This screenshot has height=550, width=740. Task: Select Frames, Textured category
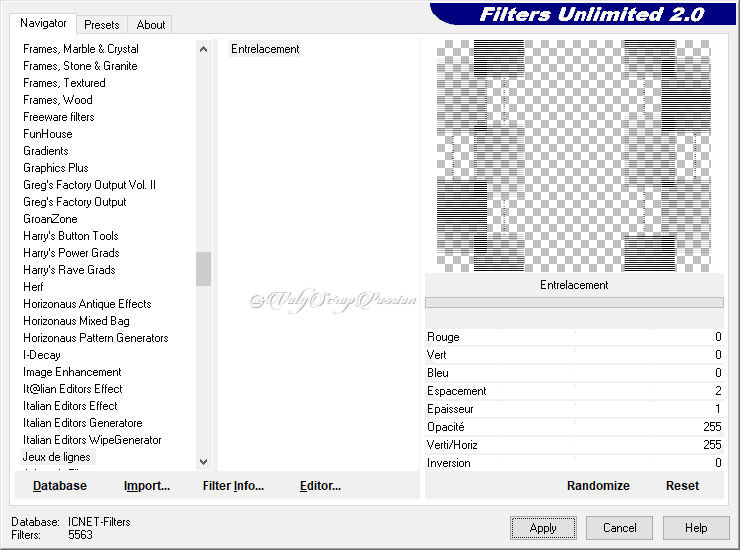coord(64,83)
